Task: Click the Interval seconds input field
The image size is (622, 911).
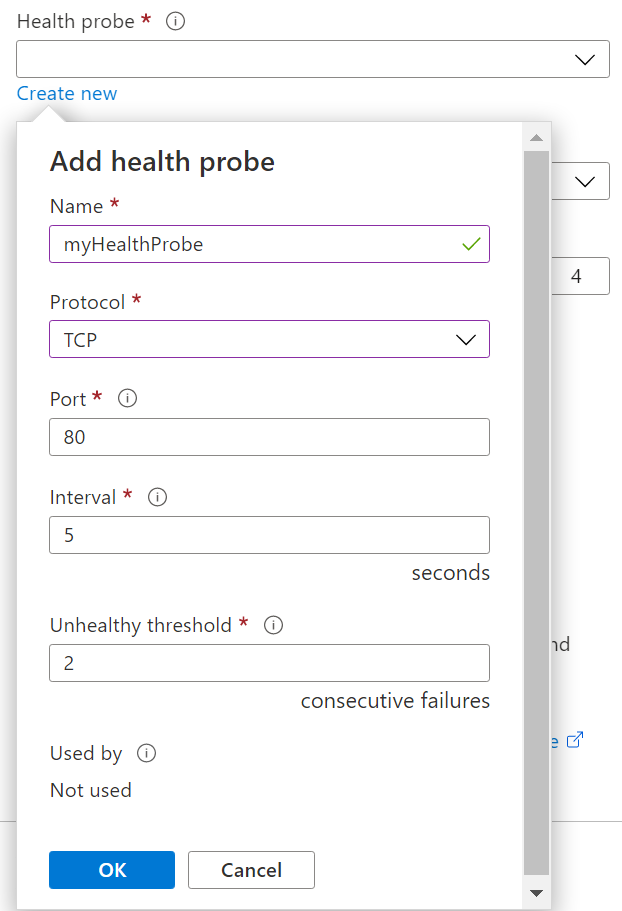Action: pos(269,535)
